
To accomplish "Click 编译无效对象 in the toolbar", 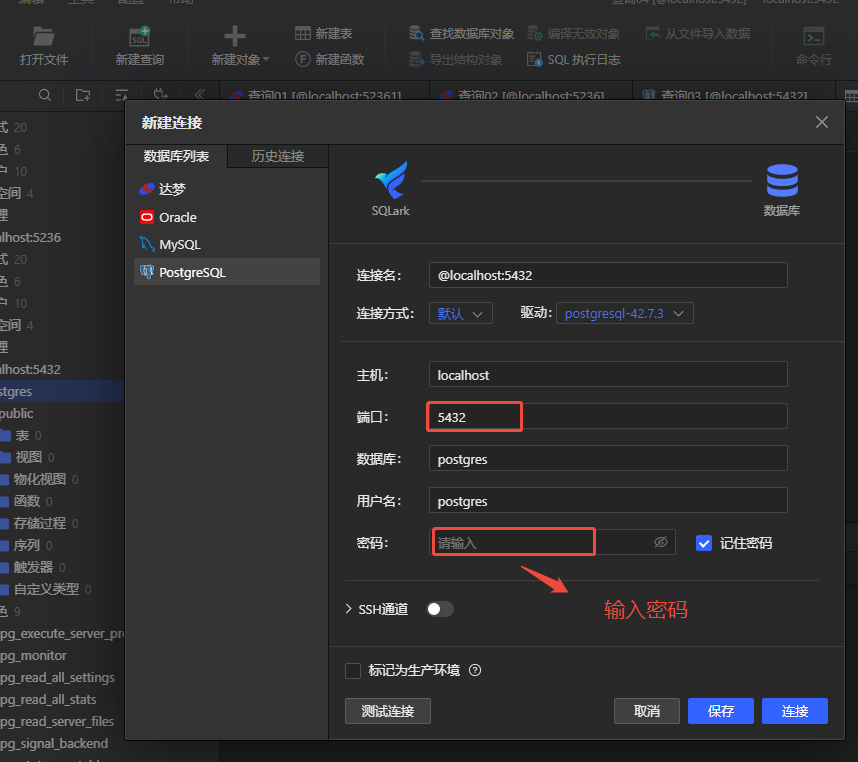I will click(x=573, y=33).
